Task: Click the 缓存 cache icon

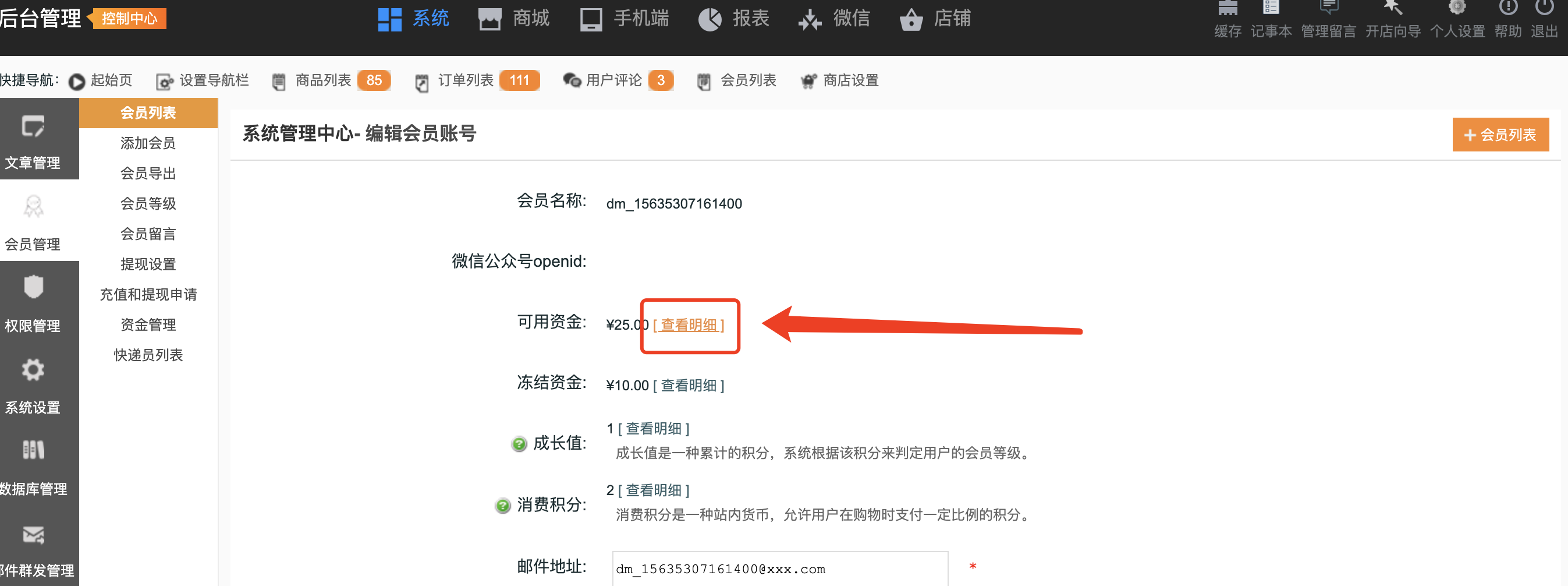Action: [1227, 8]
